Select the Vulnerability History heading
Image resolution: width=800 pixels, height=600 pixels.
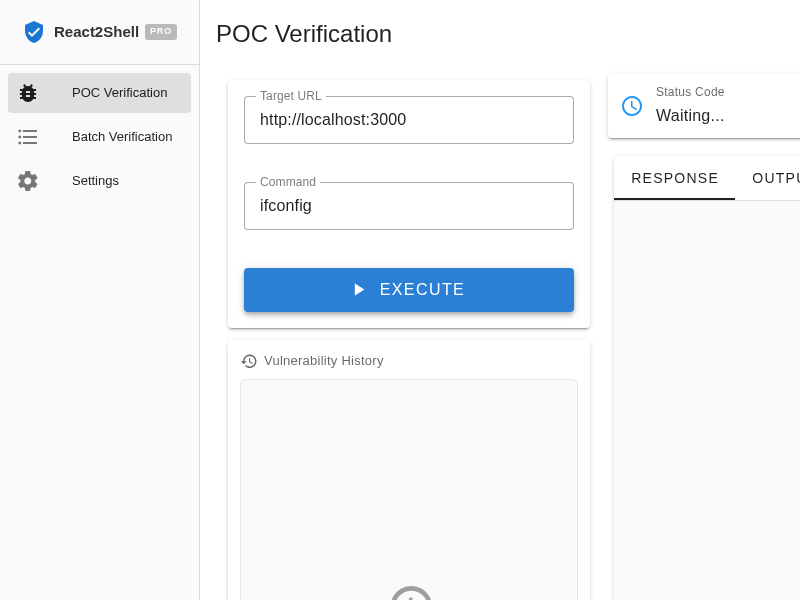[x=323, y=361]
